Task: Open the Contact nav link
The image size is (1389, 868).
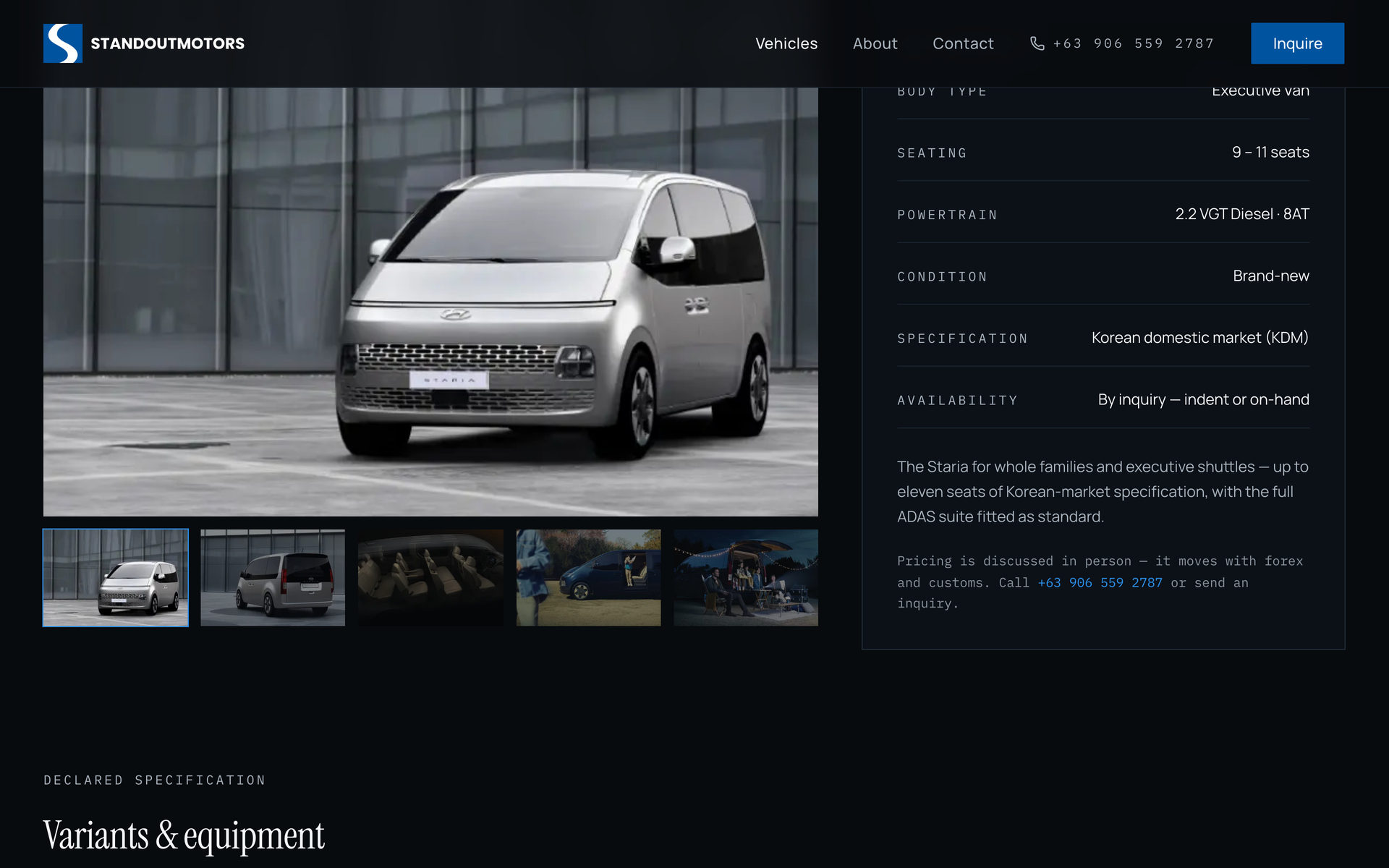Action: point(963,43)
